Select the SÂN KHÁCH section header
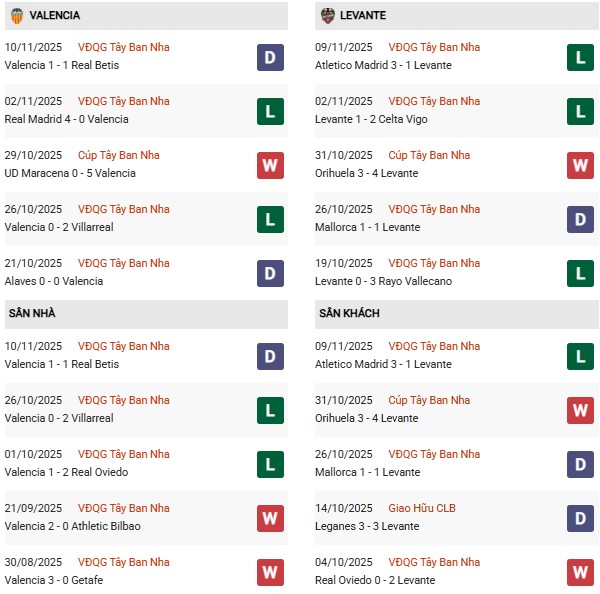Image resolution: width=600 pixels, height=594 pixels. click(349, 314)
